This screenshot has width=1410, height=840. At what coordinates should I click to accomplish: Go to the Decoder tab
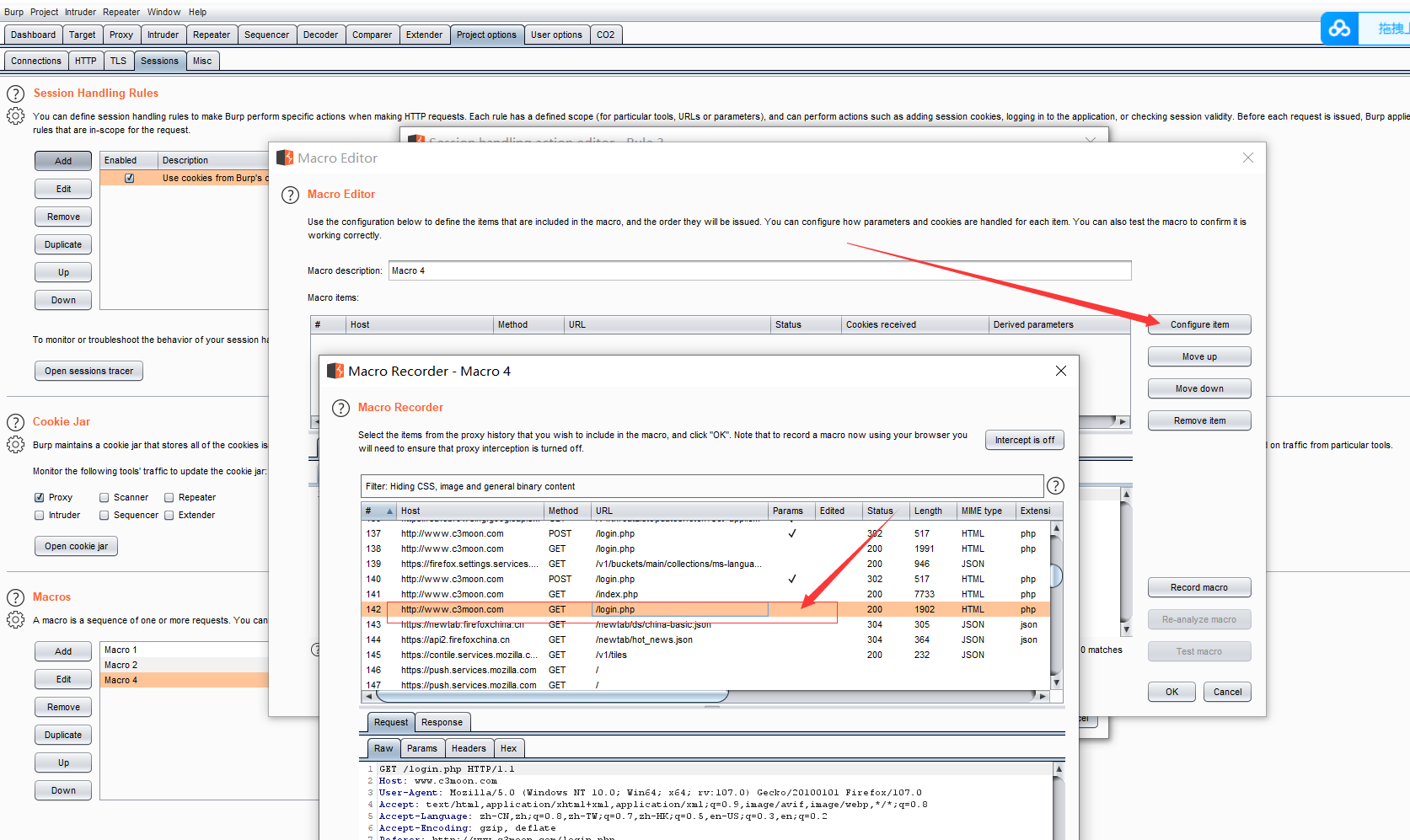click(321, 35)
